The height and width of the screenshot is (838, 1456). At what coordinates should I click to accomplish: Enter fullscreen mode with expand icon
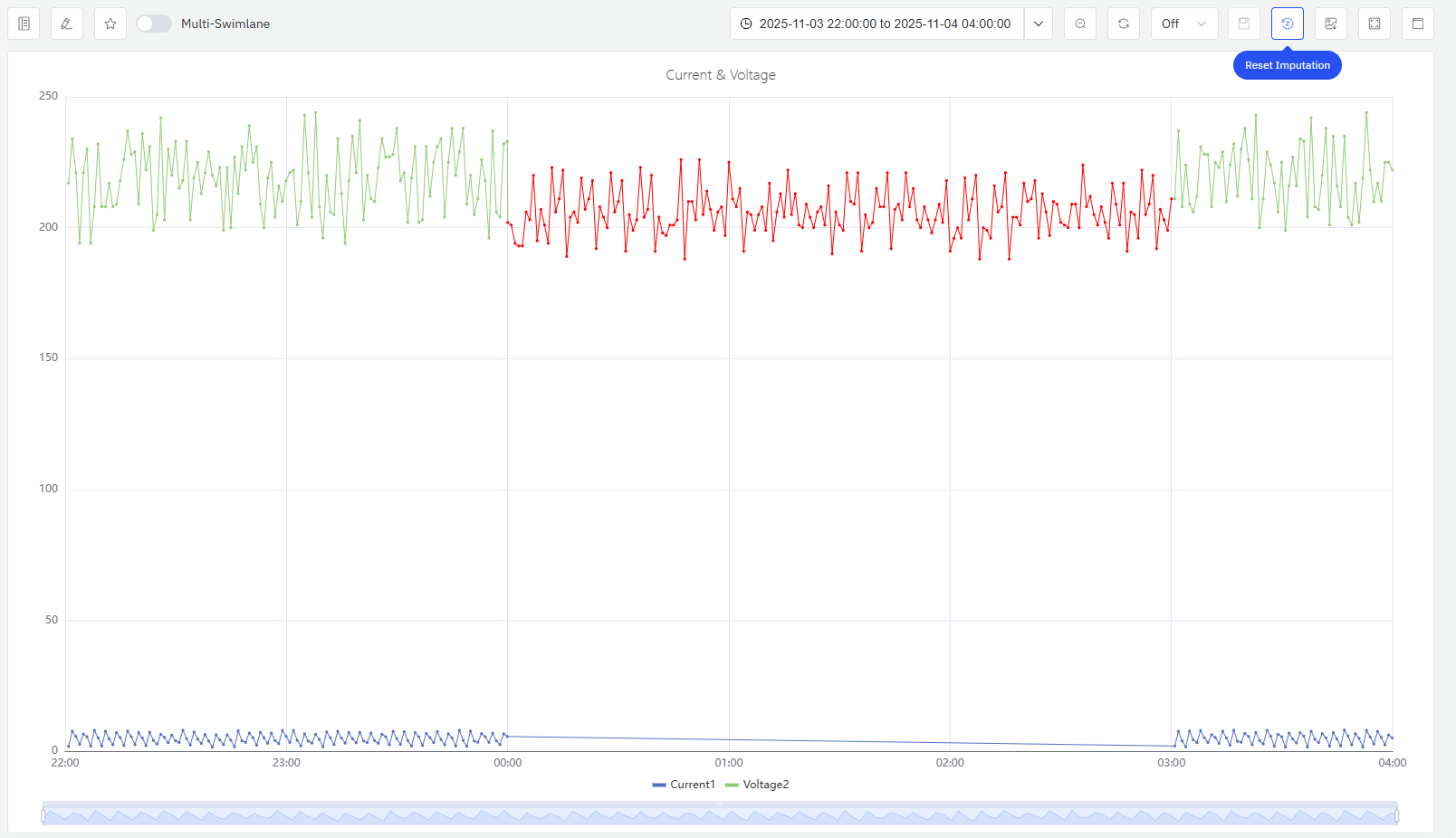tap(1375, 24)
